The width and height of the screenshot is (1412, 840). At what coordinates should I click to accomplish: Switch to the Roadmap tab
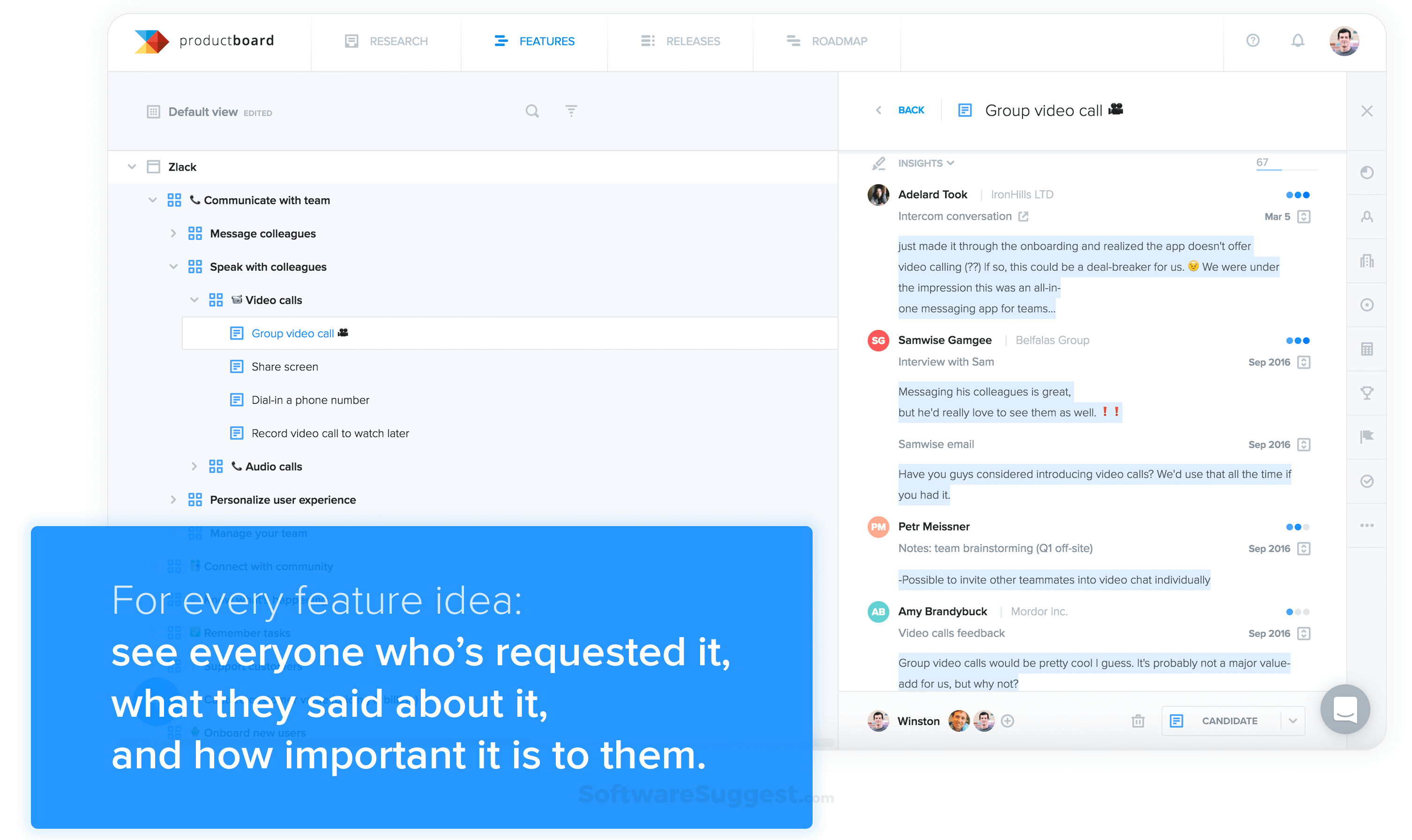point(827,41)
